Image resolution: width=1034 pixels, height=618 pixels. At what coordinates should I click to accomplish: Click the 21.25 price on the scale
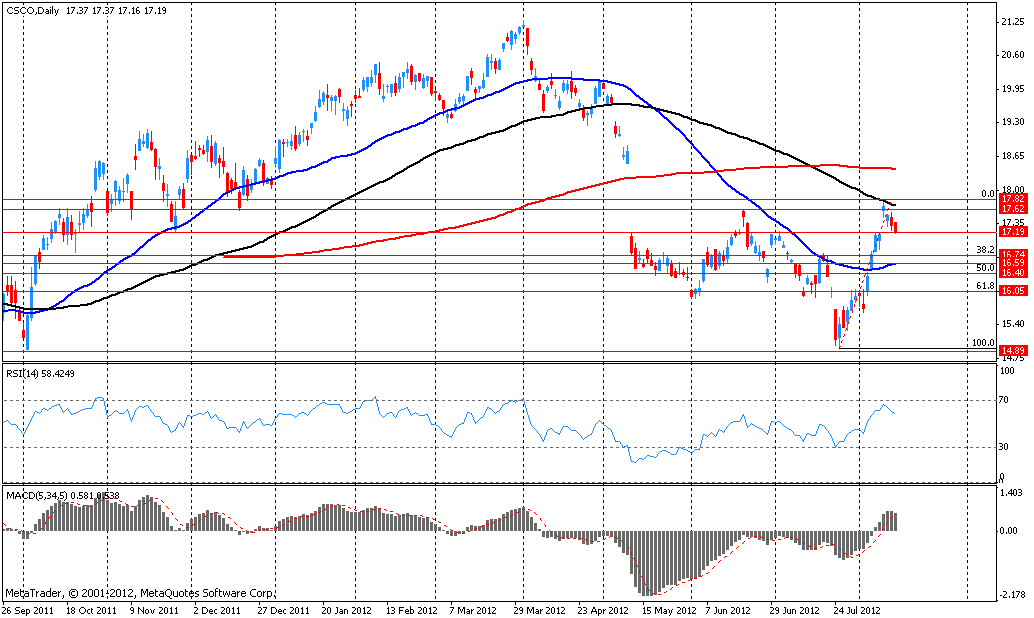coord(1010,20)
